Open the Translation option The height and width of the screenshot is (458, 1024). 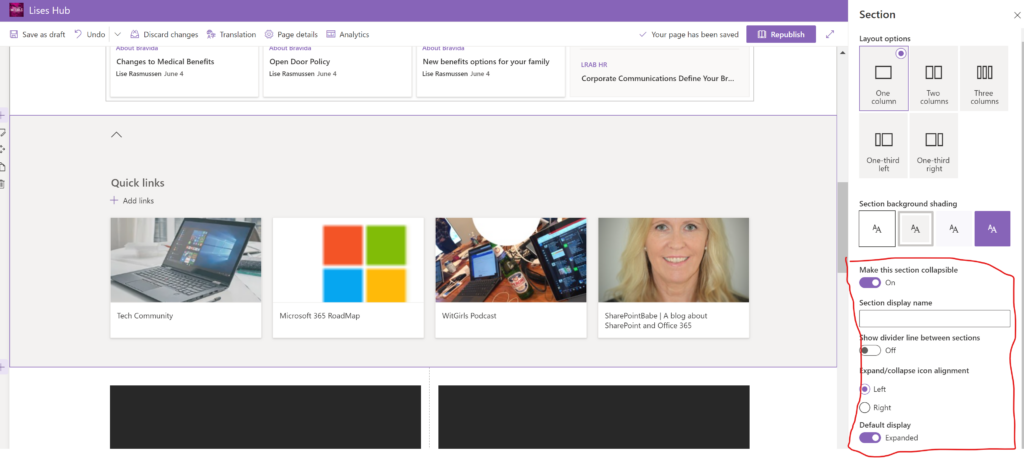coord(231,35)
